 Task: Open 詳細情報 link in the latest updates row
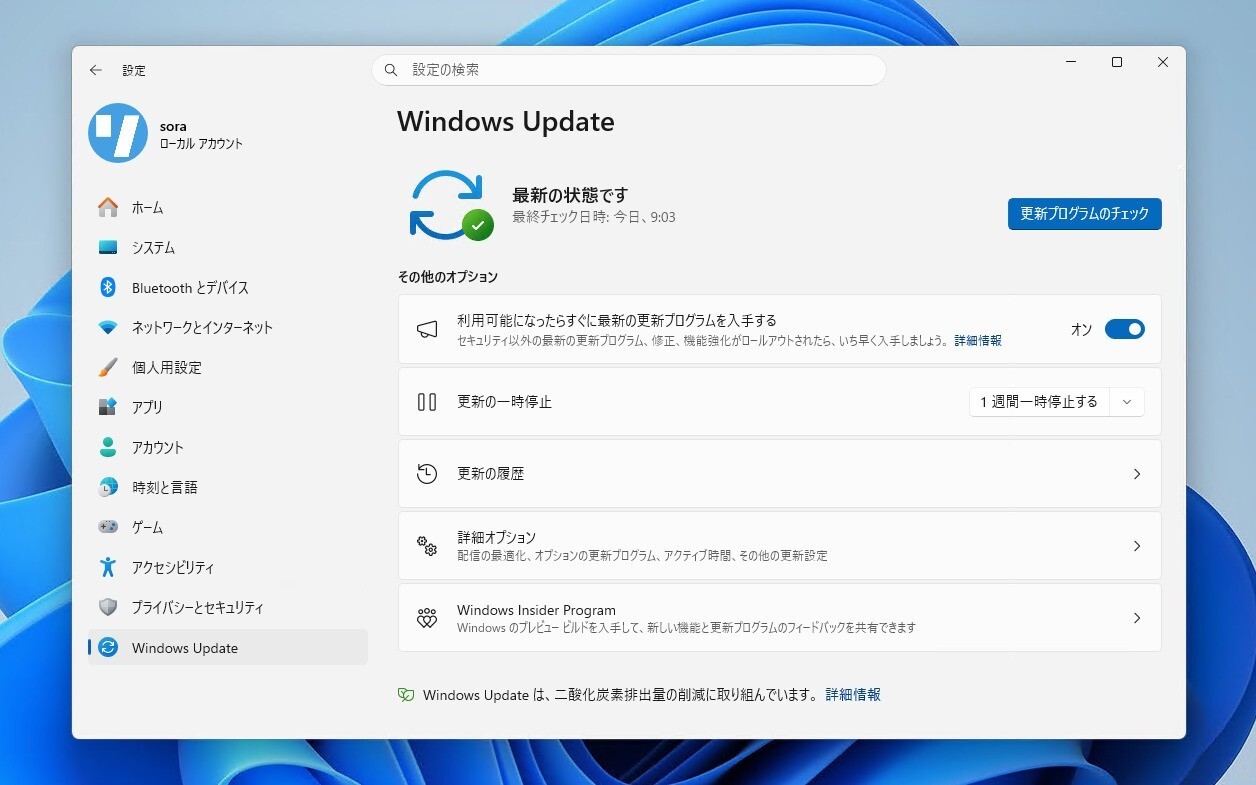[x=978, y=341]
